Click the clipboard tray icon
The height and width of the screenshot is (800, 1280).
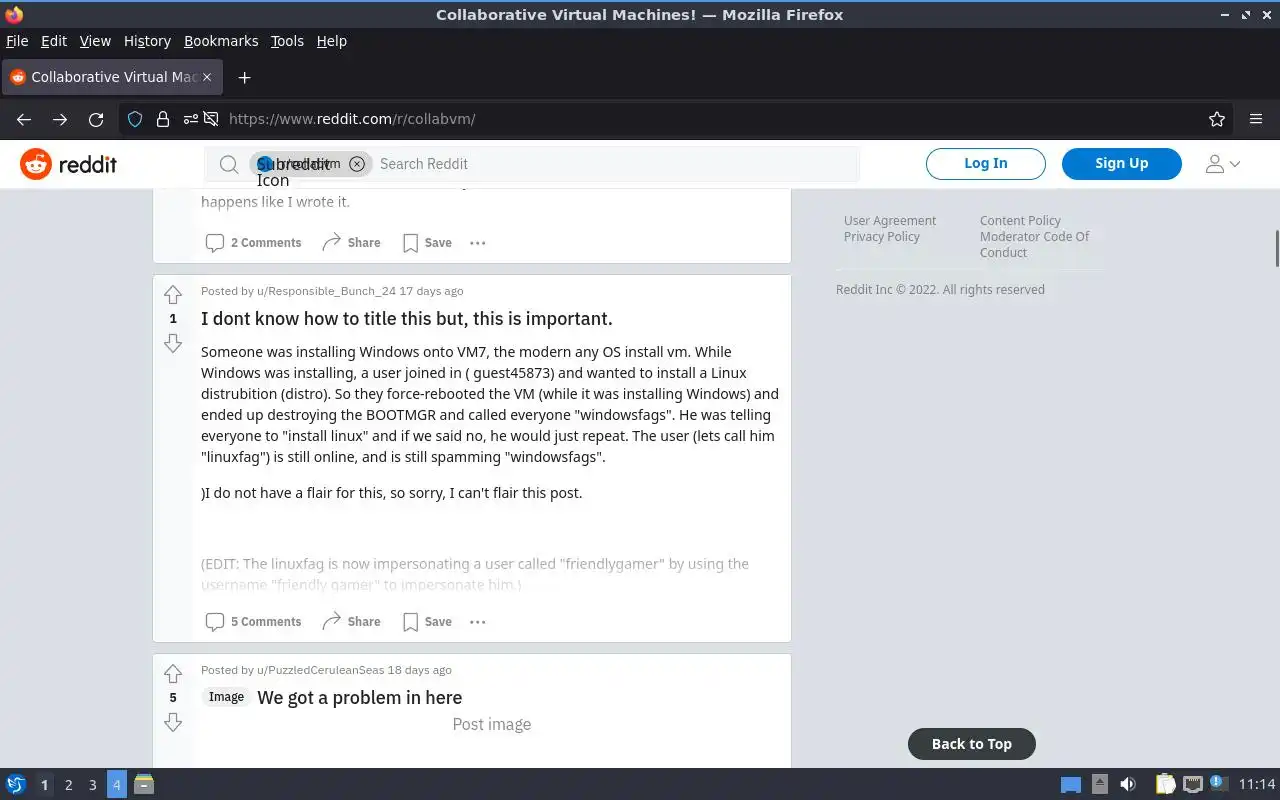click(x=1166, y=785)
